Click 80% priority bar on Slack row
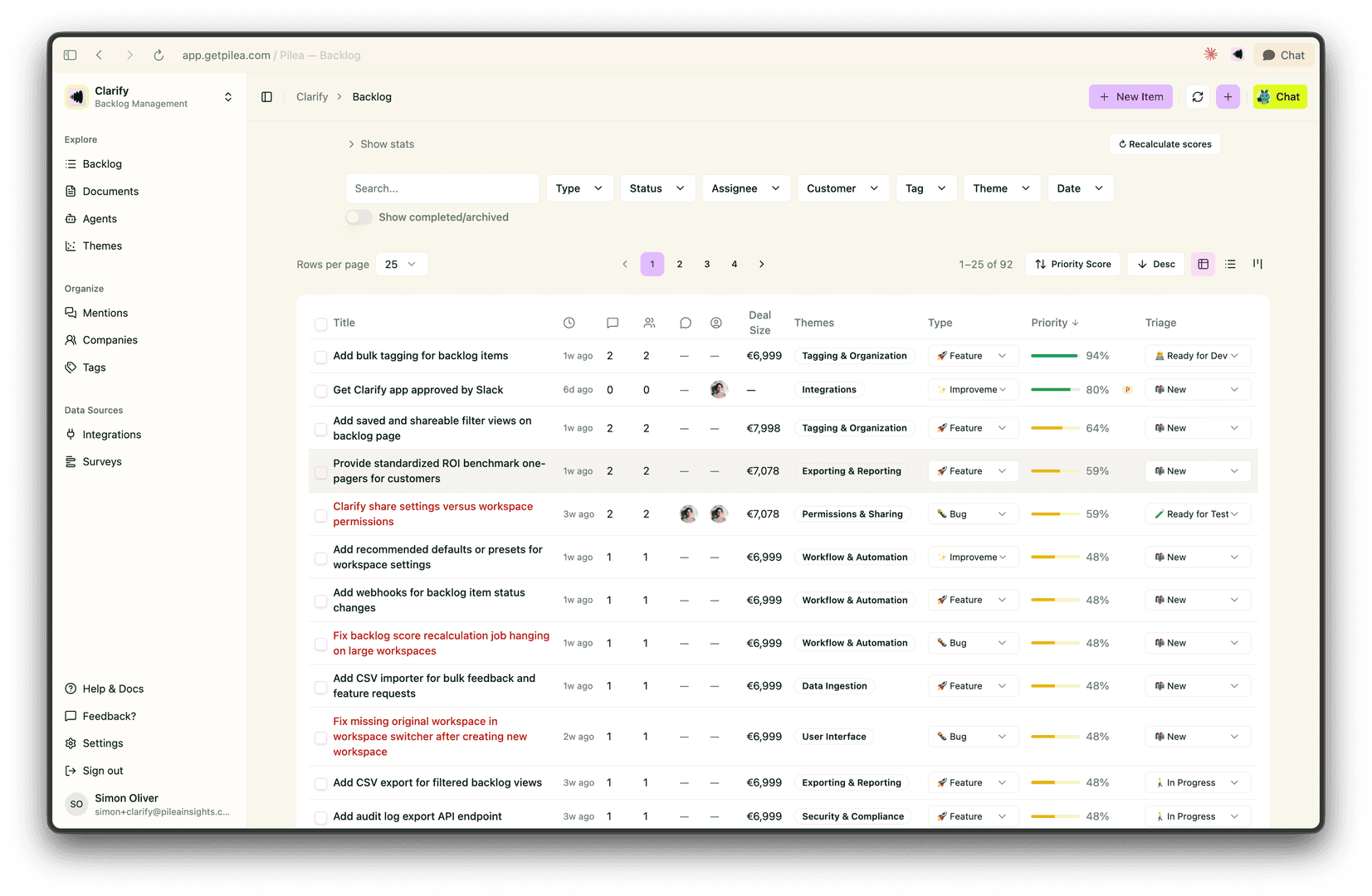The image size is (1372, 896). 1054,390
